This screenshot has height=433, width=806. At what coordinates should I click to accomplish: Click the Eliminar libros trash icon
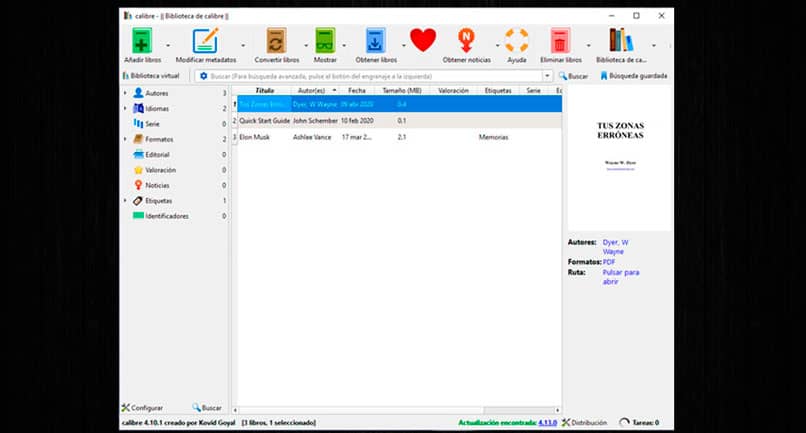tap(560, 41)
